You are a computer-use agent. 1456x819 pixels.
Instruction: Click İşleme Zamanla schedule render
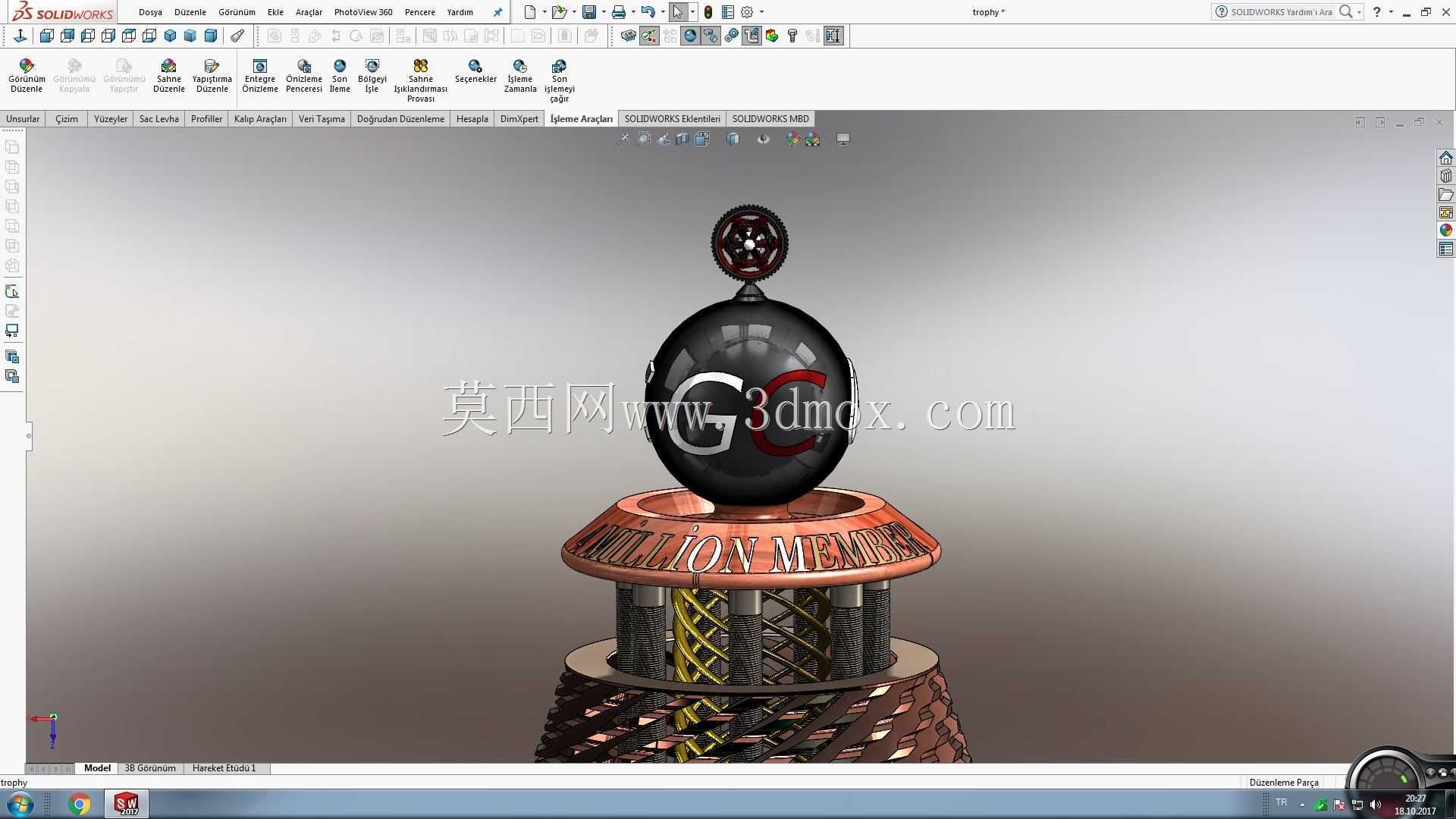(x=520, y=76)
